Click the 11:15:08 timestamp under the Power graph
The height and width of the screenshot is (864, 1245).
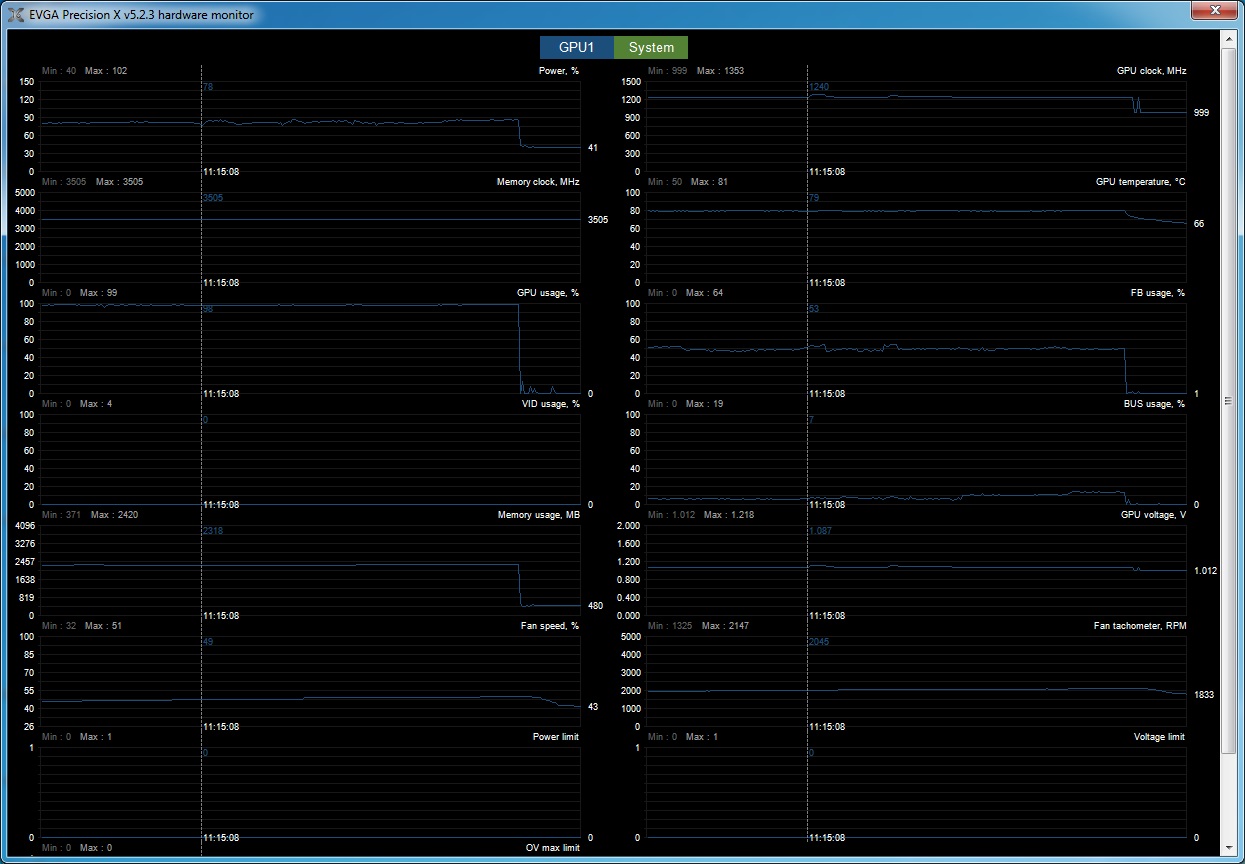[x=221, y=172]
